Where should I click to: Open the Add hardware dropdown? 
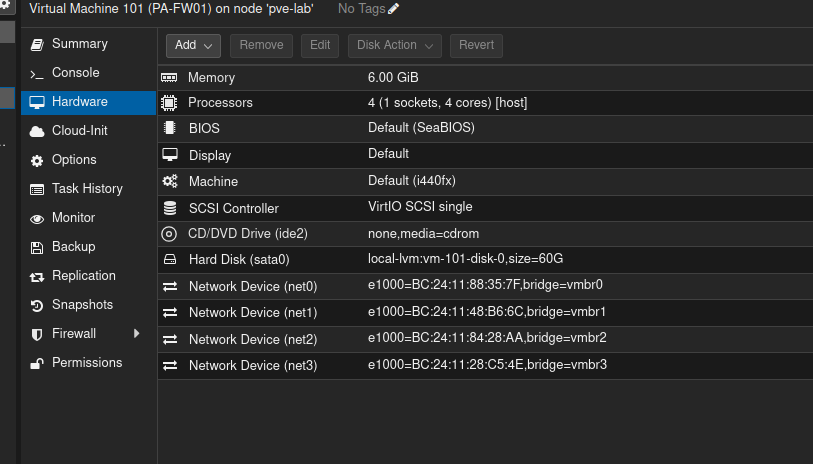pyautogui.click(x=193, y=46)
